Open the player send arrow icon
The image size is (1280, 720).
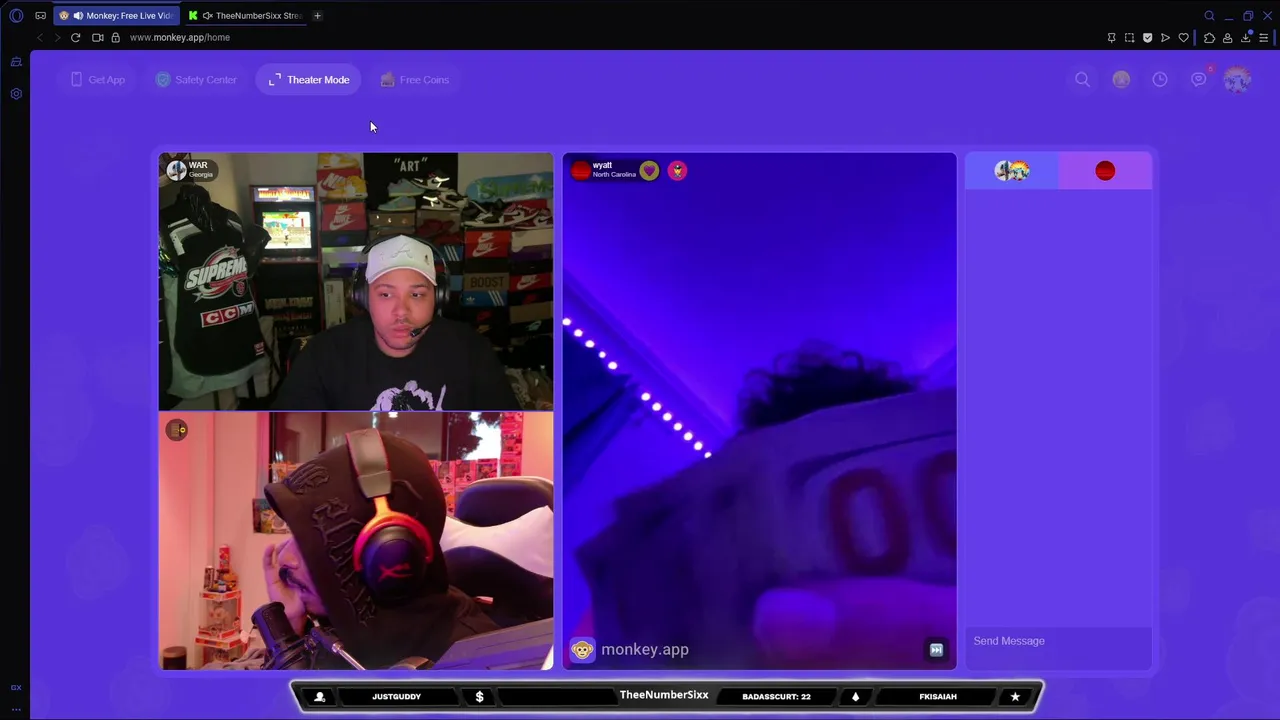pos(1165,38)
